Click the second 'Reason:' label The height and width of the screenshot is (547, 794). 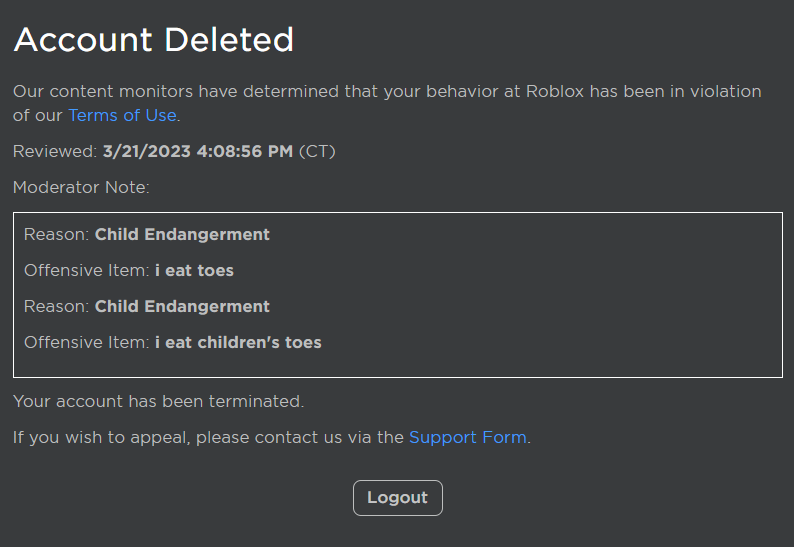(x=57, y=306)
